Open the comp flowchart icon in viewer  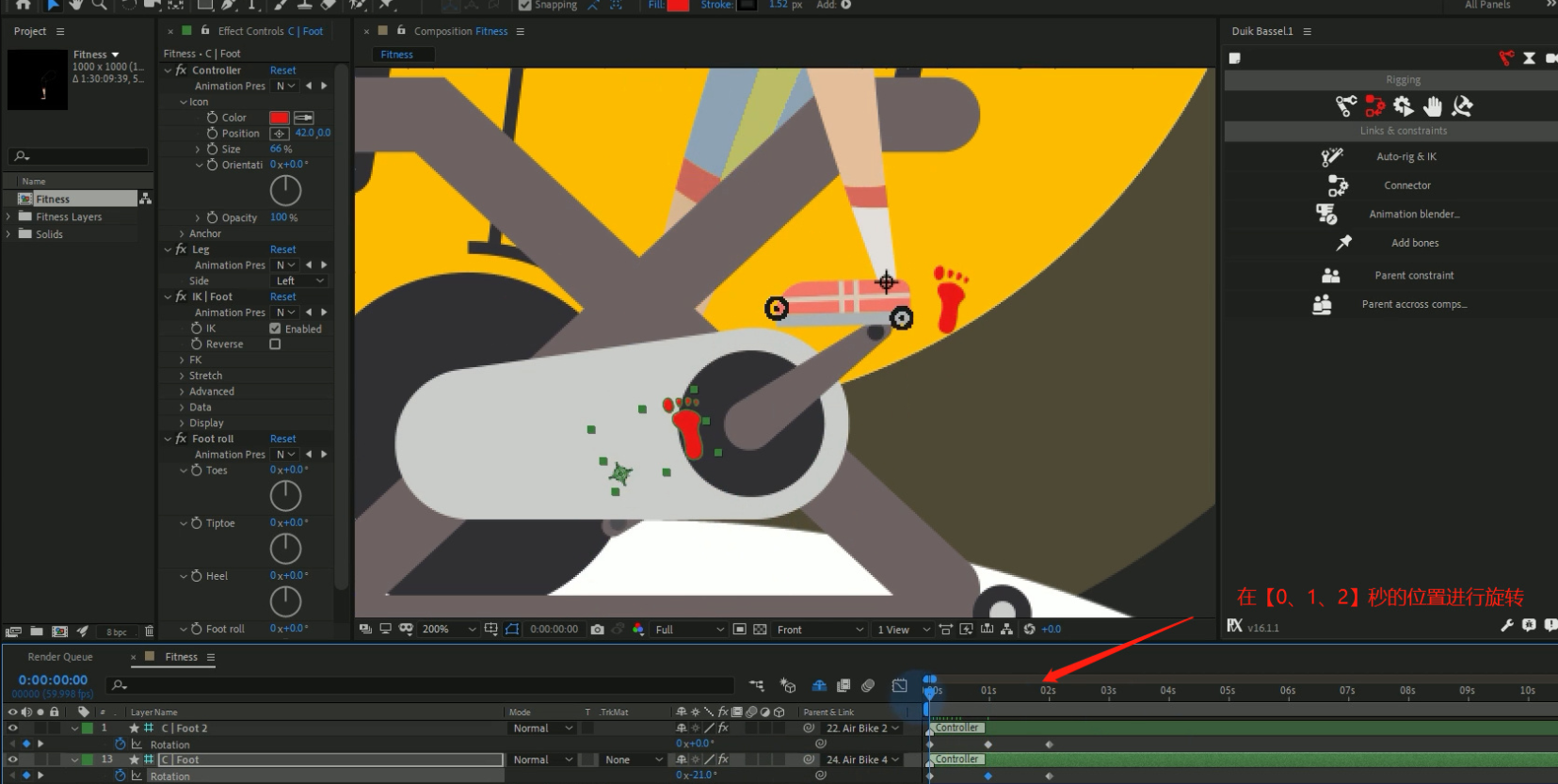1007,630
